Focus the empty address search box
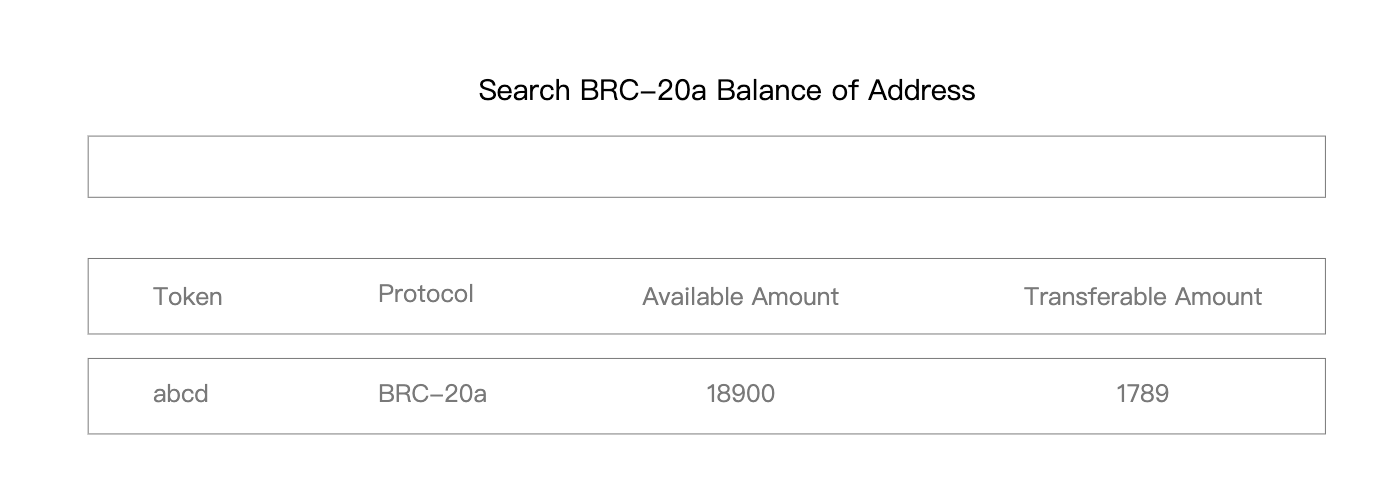1388x486 pixels. (706, 167)
